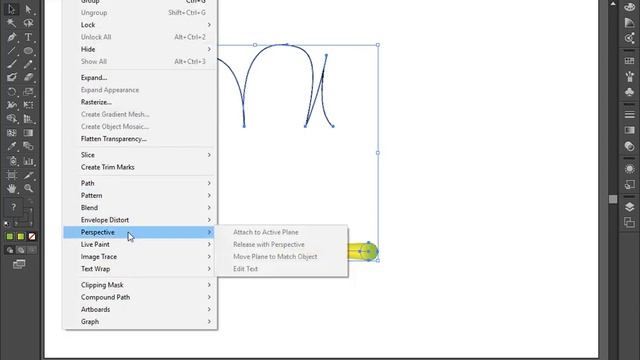Set the Color fill mode button
The width and height of the screenshot is (640, 360).
(10, 236)
